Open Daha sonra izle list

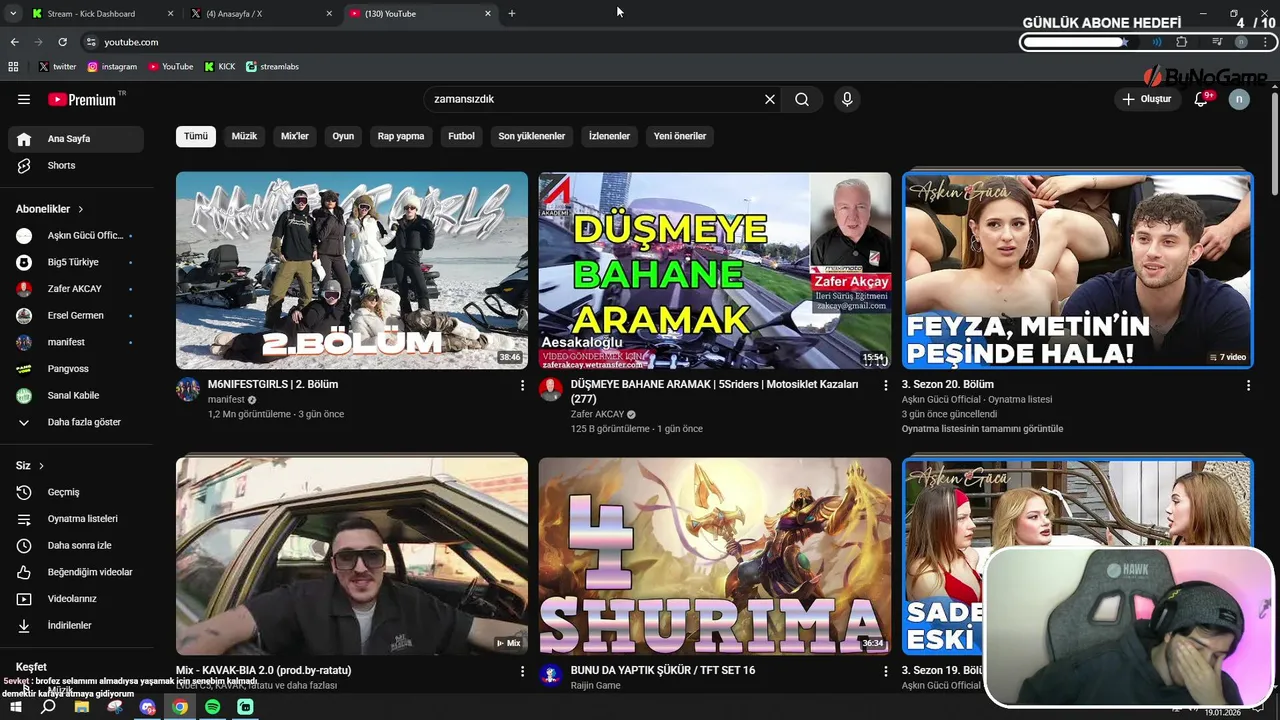(x=76, y=545)
